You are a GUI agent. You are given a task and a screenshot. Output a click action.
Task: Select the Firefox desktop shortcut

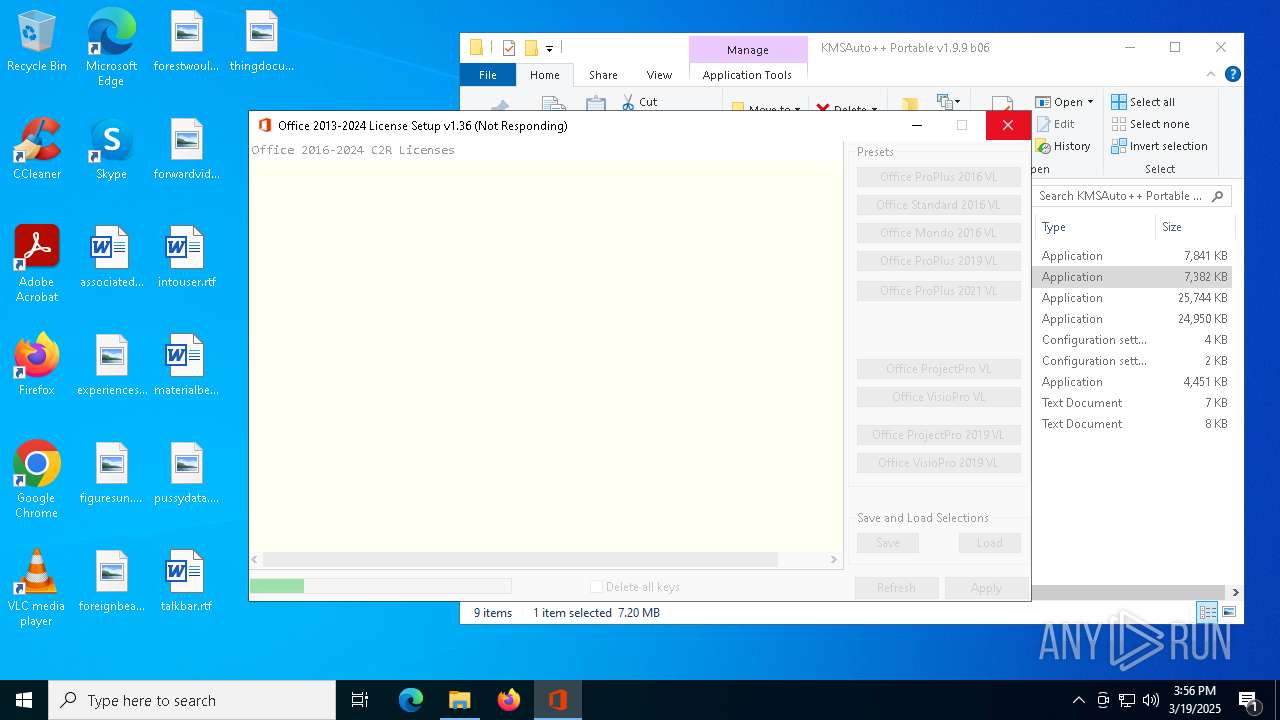(37, 366)
